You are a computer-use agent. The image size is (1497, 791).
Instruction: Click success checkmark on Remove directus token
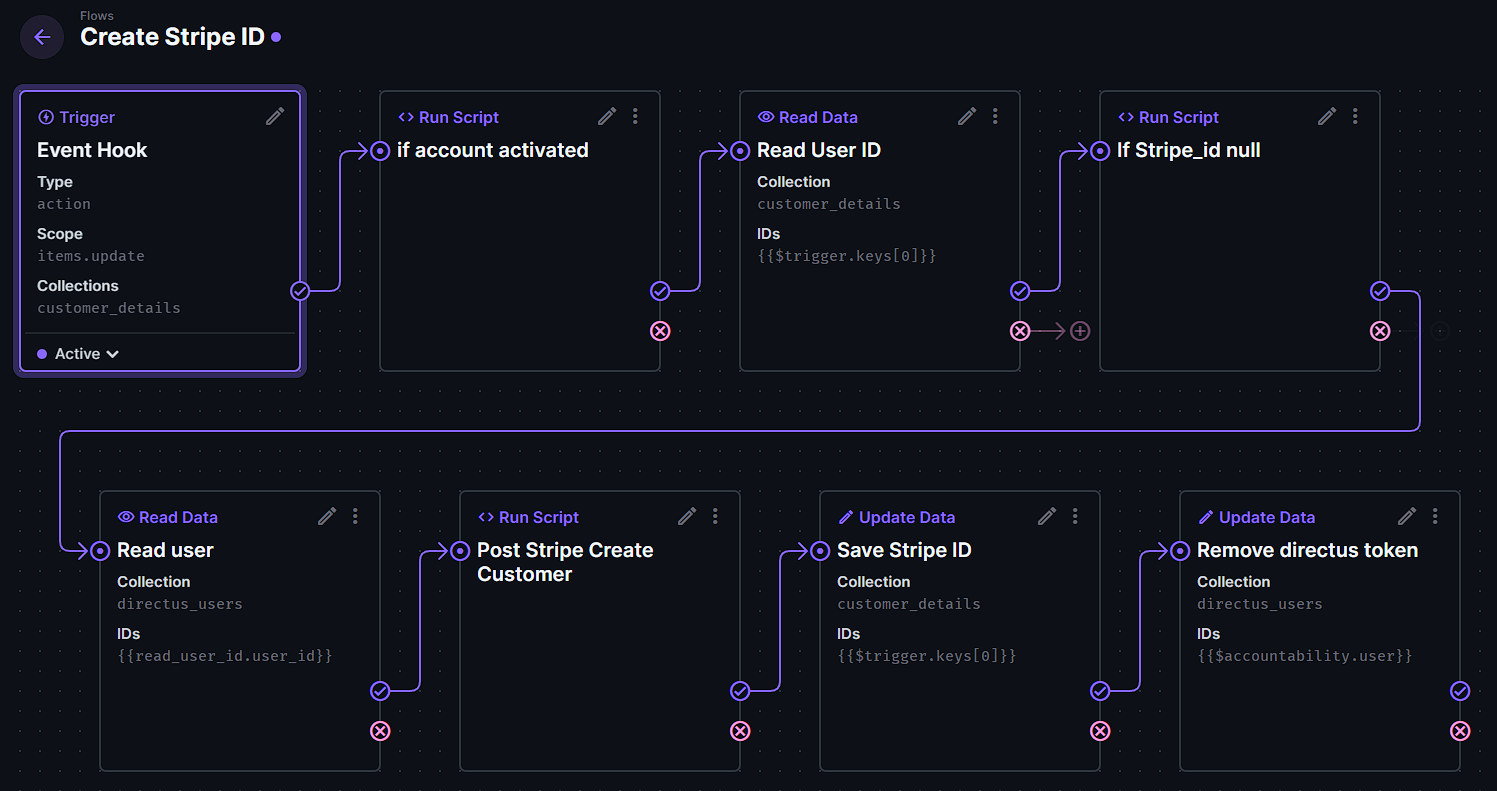[x=1460, y=691]
